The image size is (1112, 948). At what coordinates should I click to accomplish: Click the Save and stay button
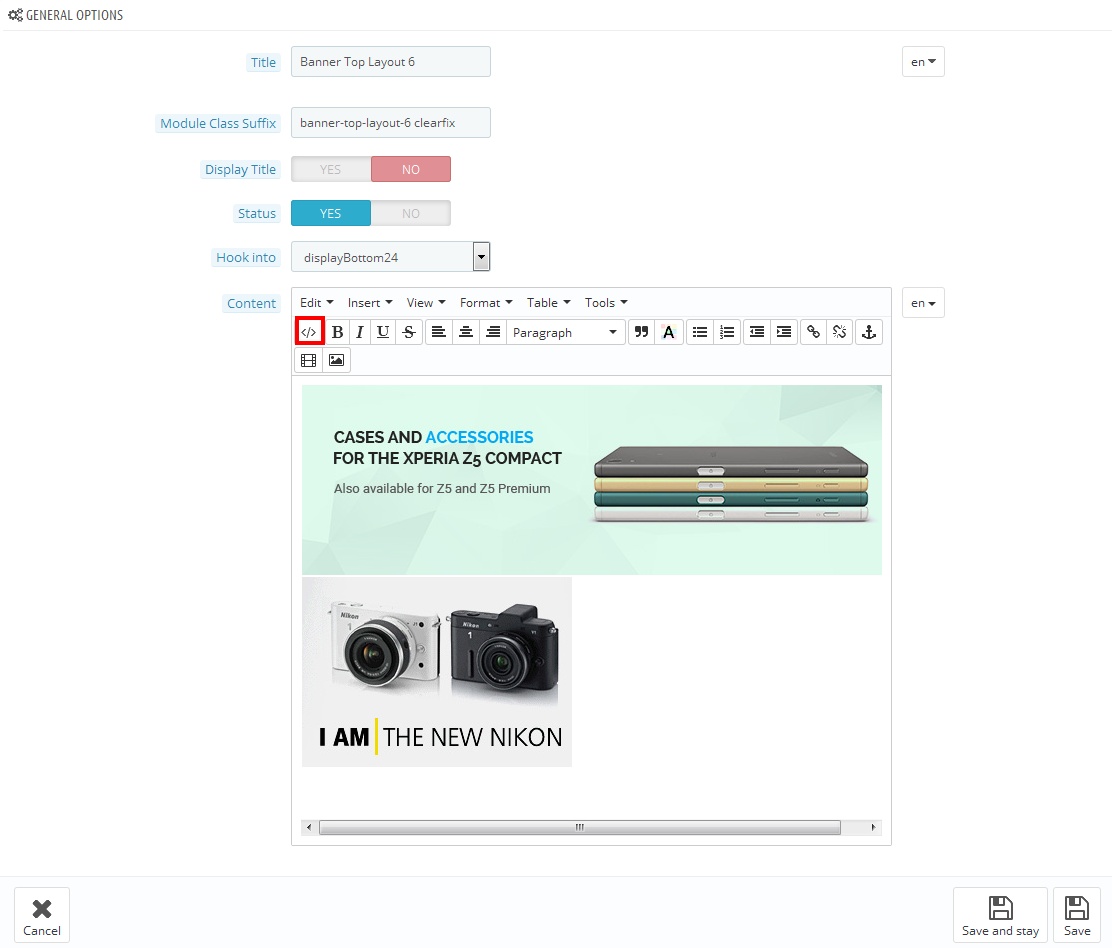tap(1000, 915)
